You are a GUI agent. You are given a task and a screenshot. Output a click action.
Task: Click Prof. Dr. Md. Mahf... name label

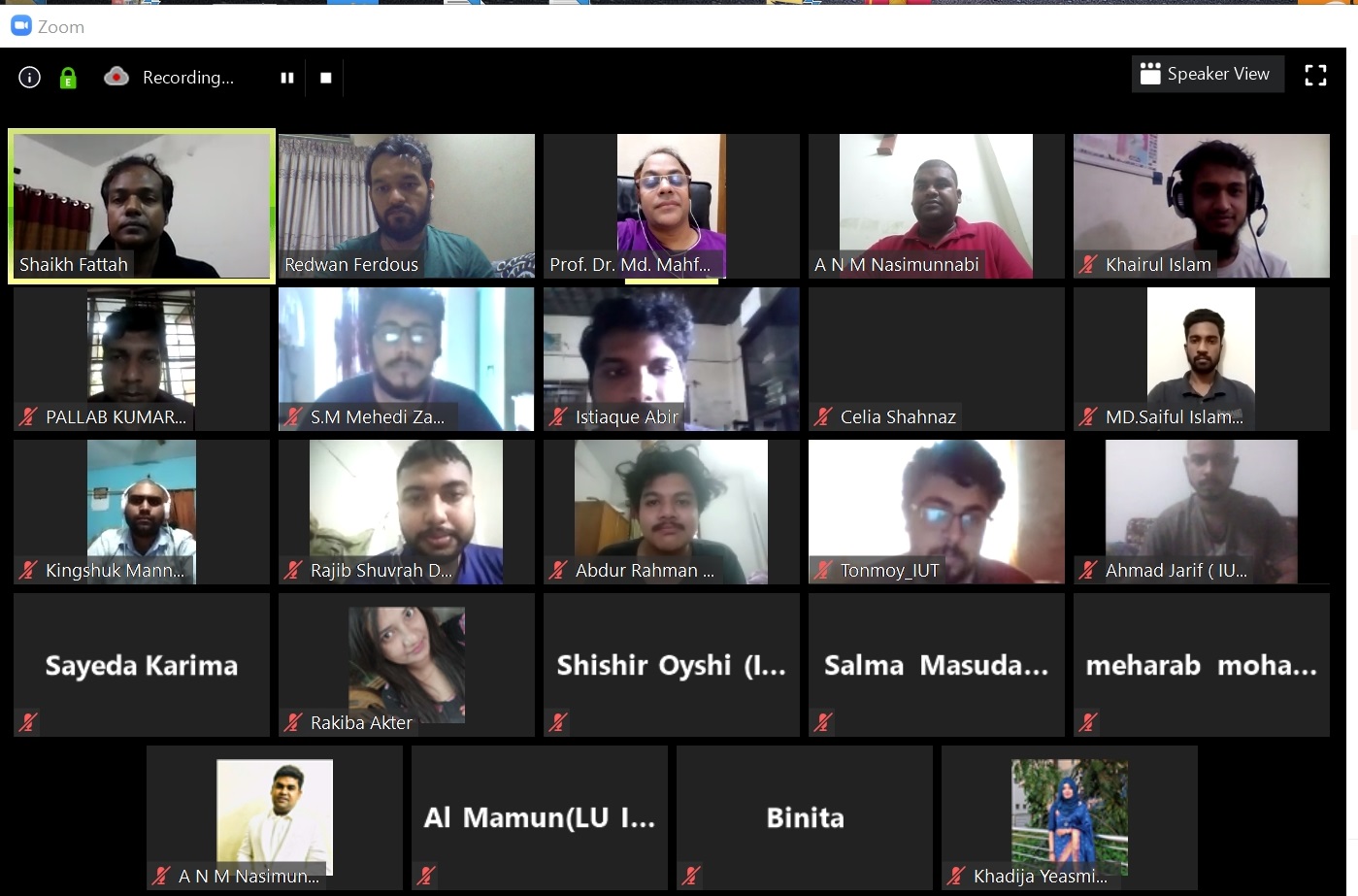pyautogui.click(x=630, y=264)
